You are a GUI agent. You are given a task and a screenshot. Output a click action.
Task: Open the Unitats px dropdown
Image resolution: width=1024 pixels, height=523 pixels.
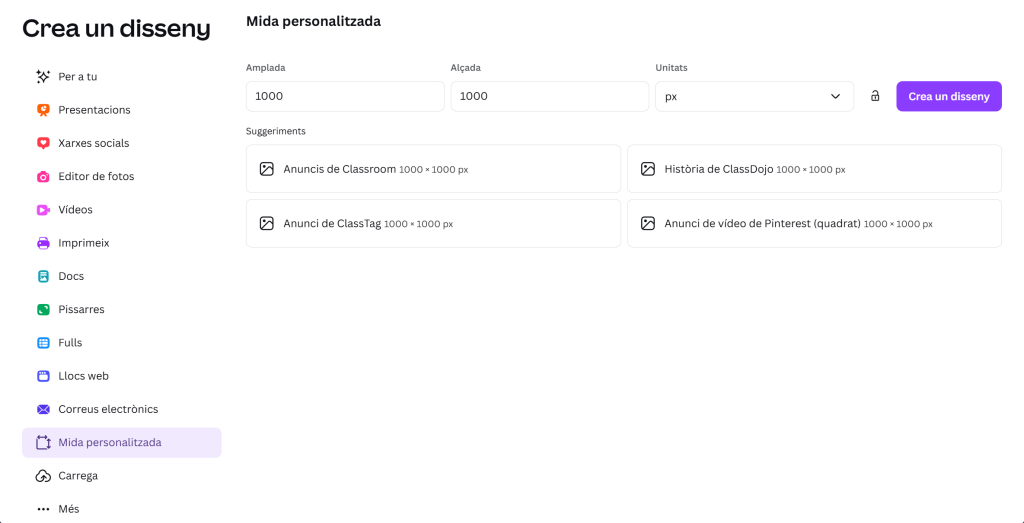coord(754,96)
